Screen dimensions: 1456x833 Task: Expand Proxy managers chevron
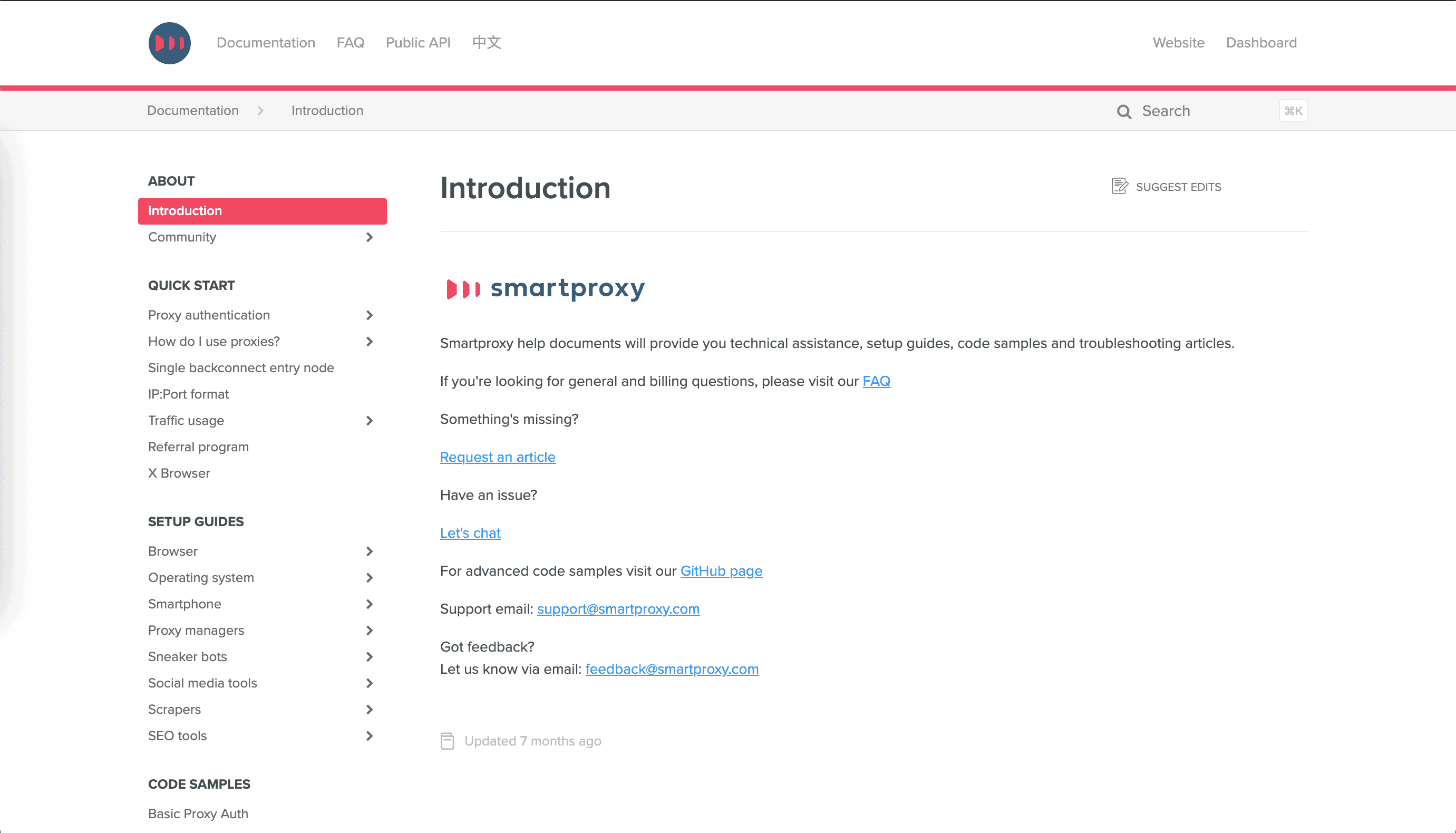pyautogui.click(x=370, y=631)
